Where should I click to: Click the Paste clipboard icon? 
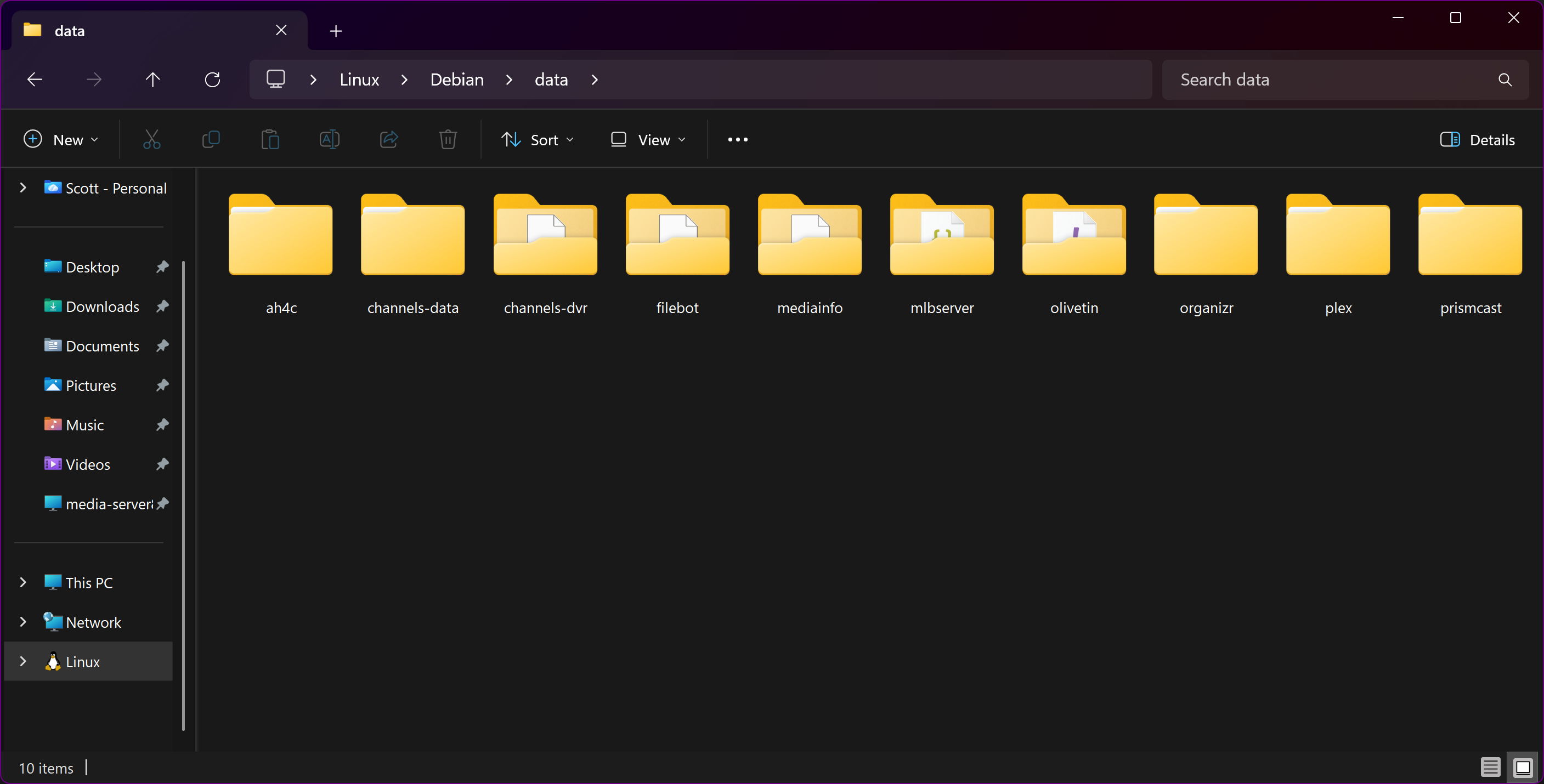pos(270,140)
